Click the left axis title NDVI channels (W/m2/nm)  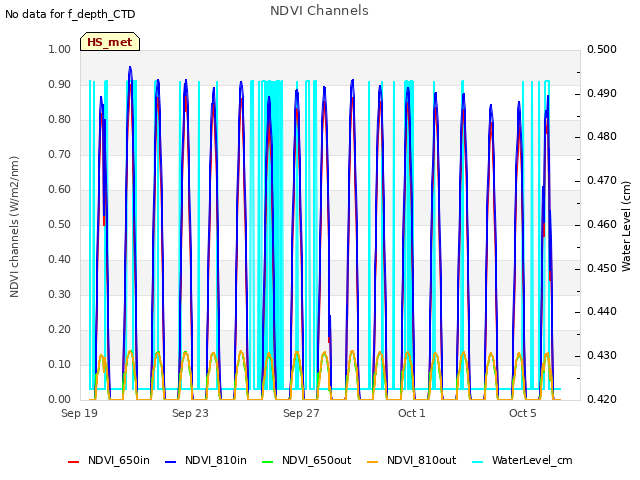(14, 227)
